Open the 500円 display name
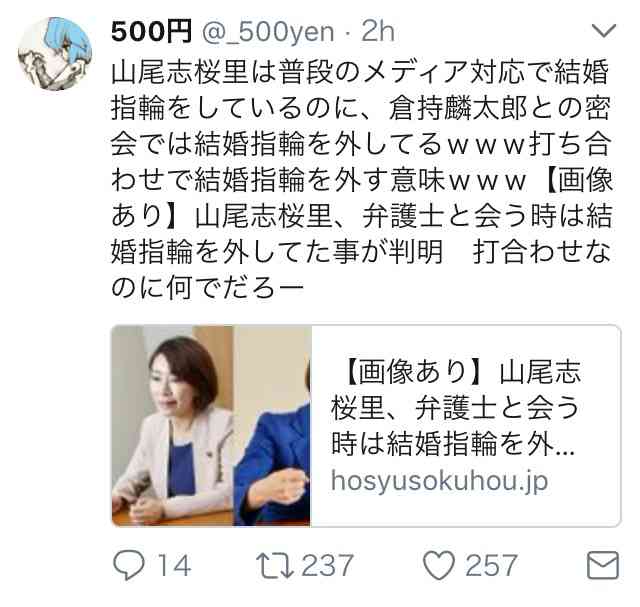This screenshot has width=640, height=607. (x=151, y=32)
